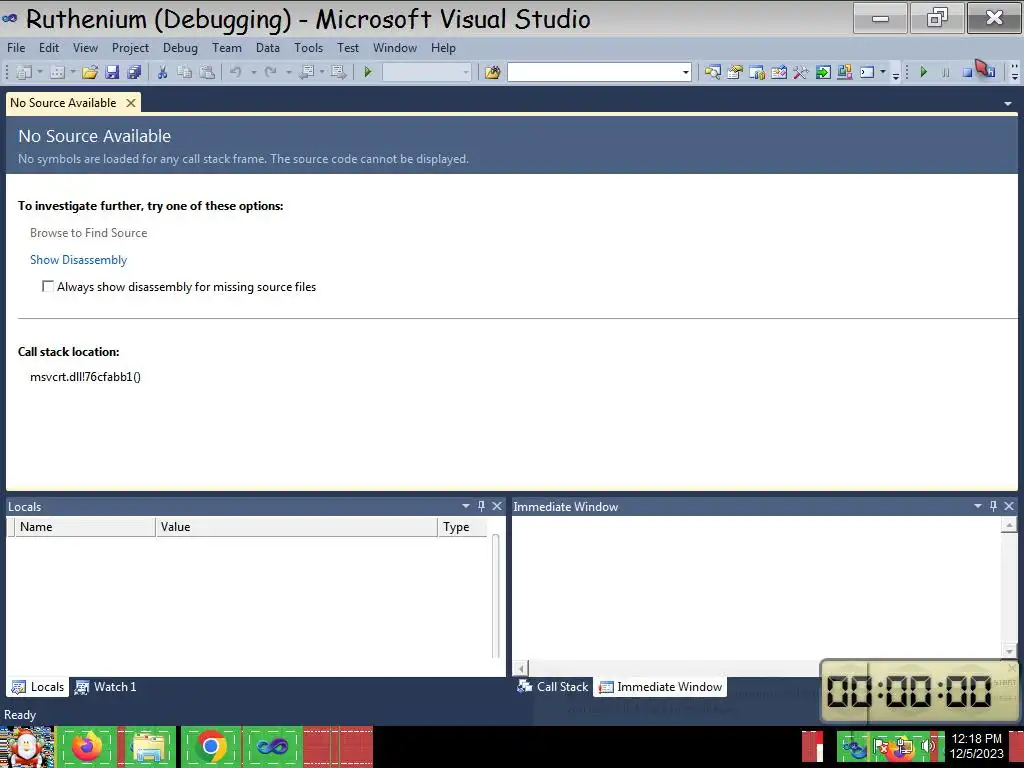Open the Edit menu

(49, 48)
